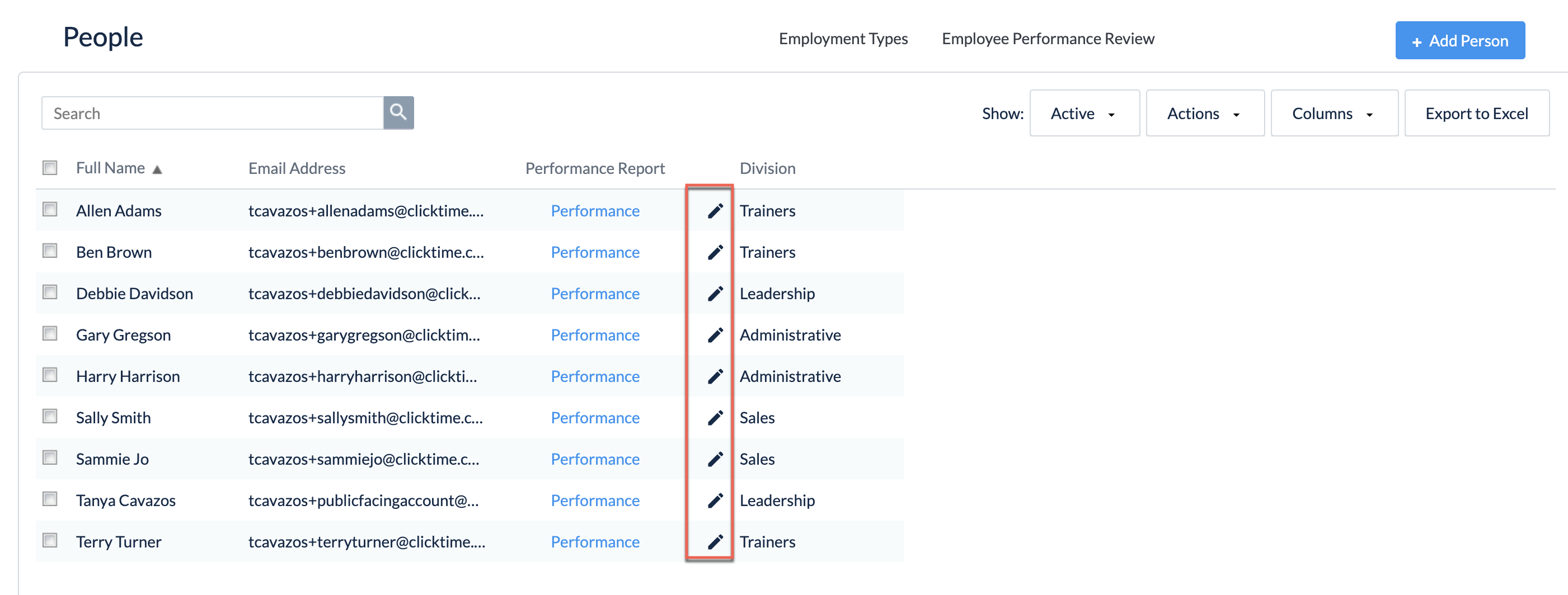Click the Trainers division for Ben Brown
This screenshot has width=1568, height=595.
pos(767,252)
